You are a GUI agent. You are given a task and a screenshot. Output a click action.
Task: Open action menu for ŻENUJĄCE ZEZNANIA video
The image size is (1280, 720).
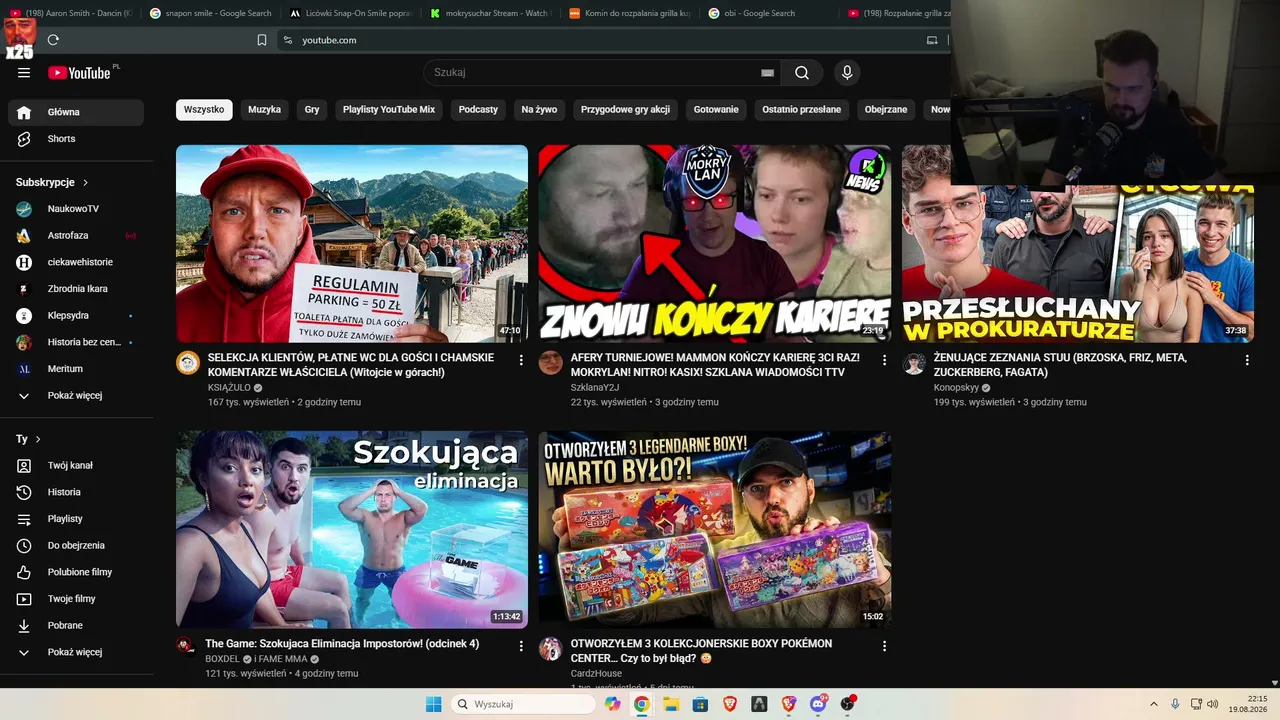tap(1247, 359)
